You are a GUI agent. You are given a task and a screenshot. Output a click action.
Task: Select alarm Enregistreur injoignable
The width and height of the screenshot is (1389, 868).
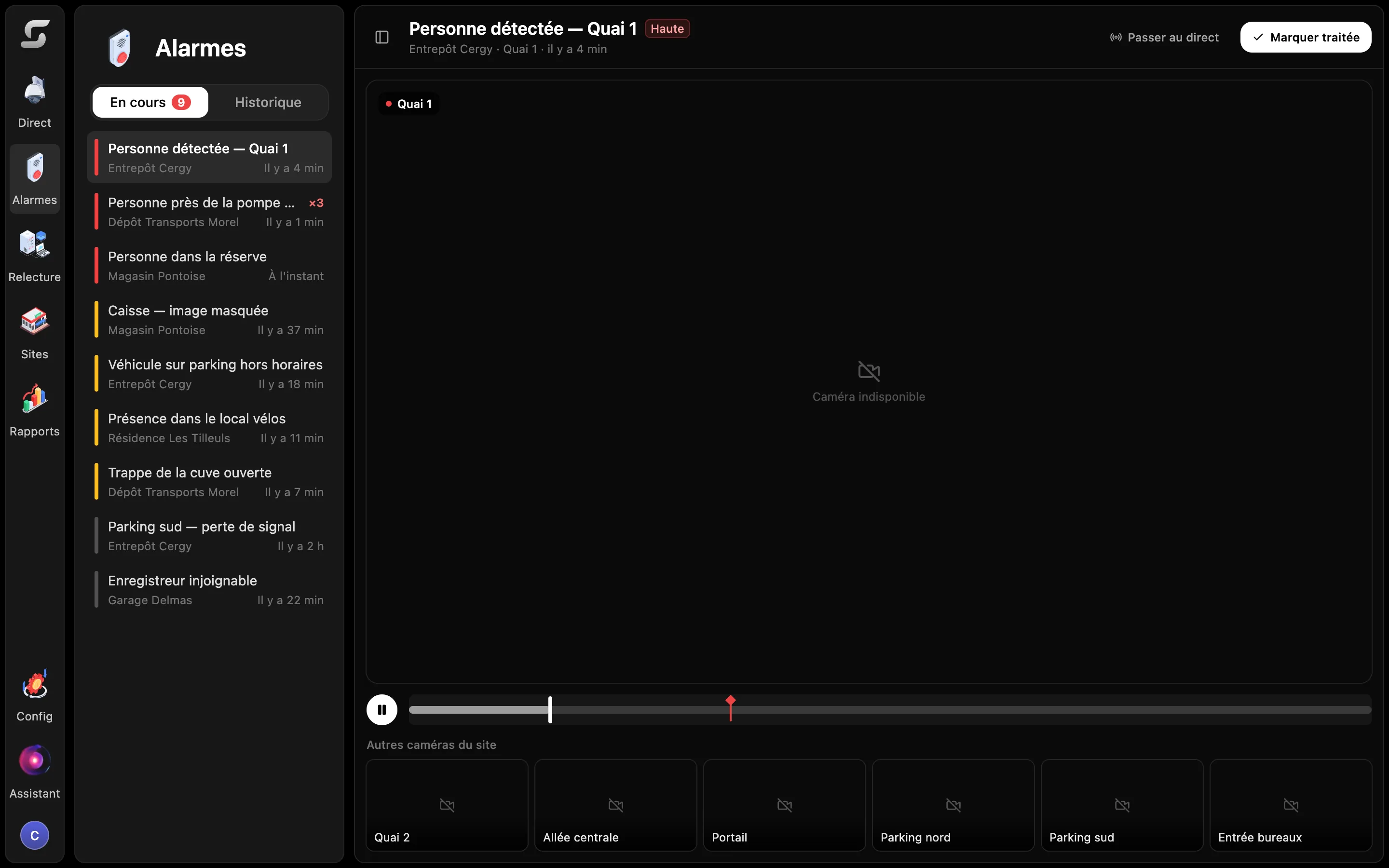(x=209, y=589)
